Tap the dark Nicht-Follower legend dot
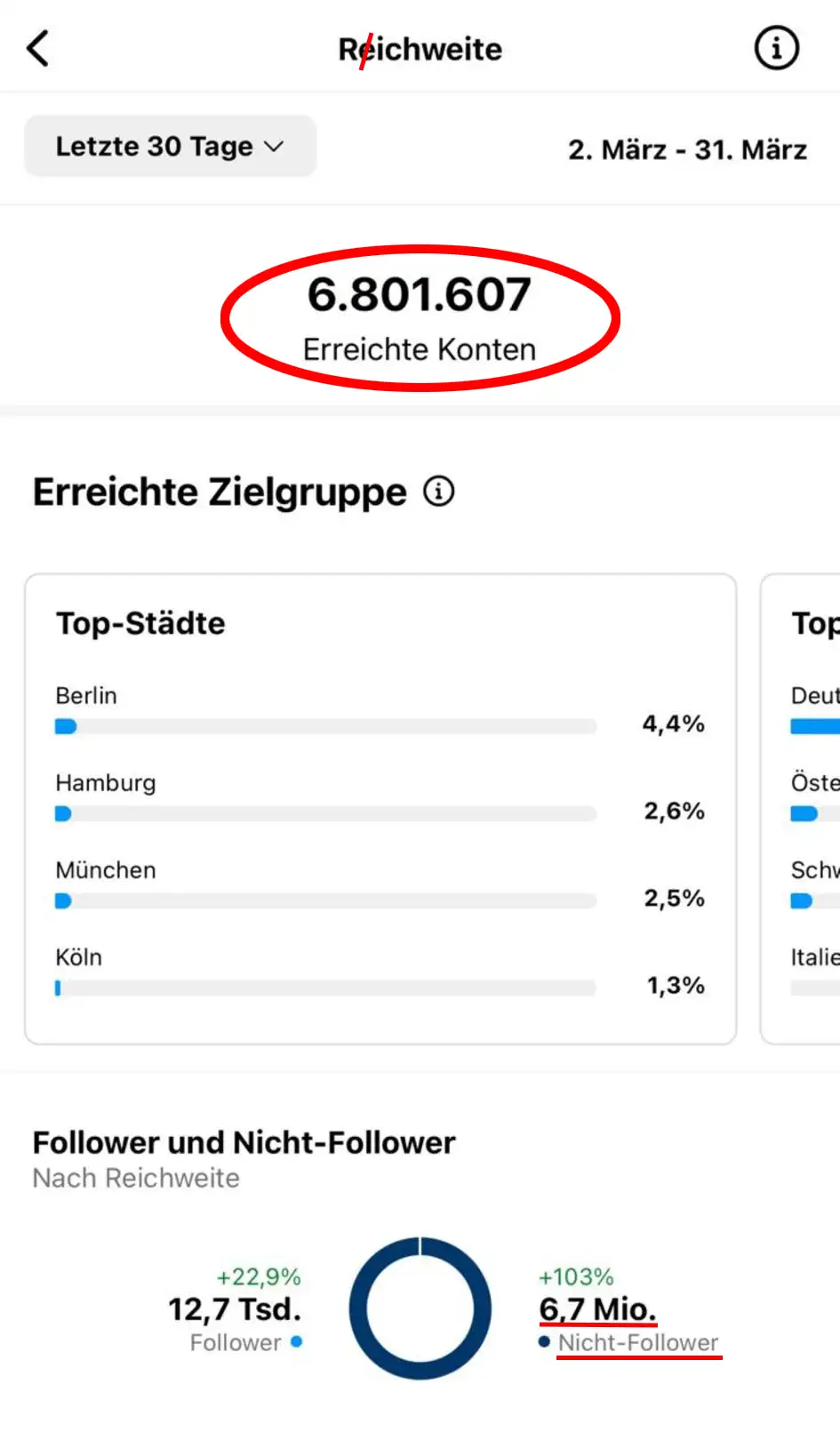The height and width of the screenshot is (1432, 840). (544, 1341)
